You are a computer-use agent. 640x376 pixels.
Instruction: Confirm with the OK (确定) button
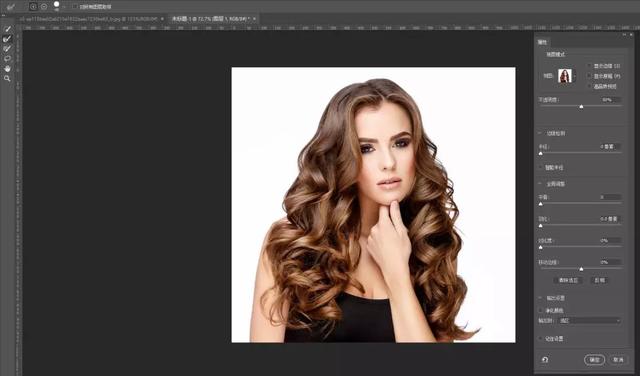click(x=594, y=360)
